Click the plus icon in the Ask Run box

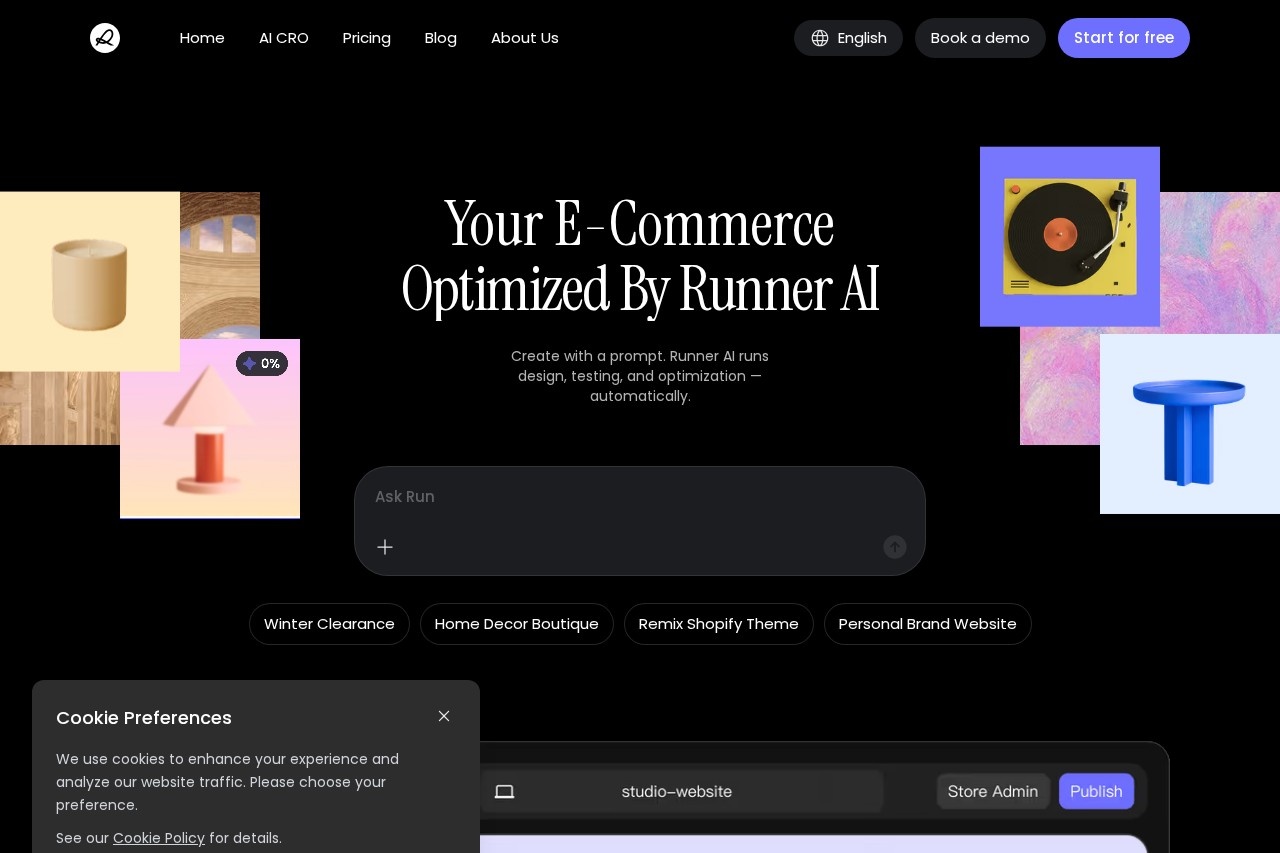click(x=385, y=547)
